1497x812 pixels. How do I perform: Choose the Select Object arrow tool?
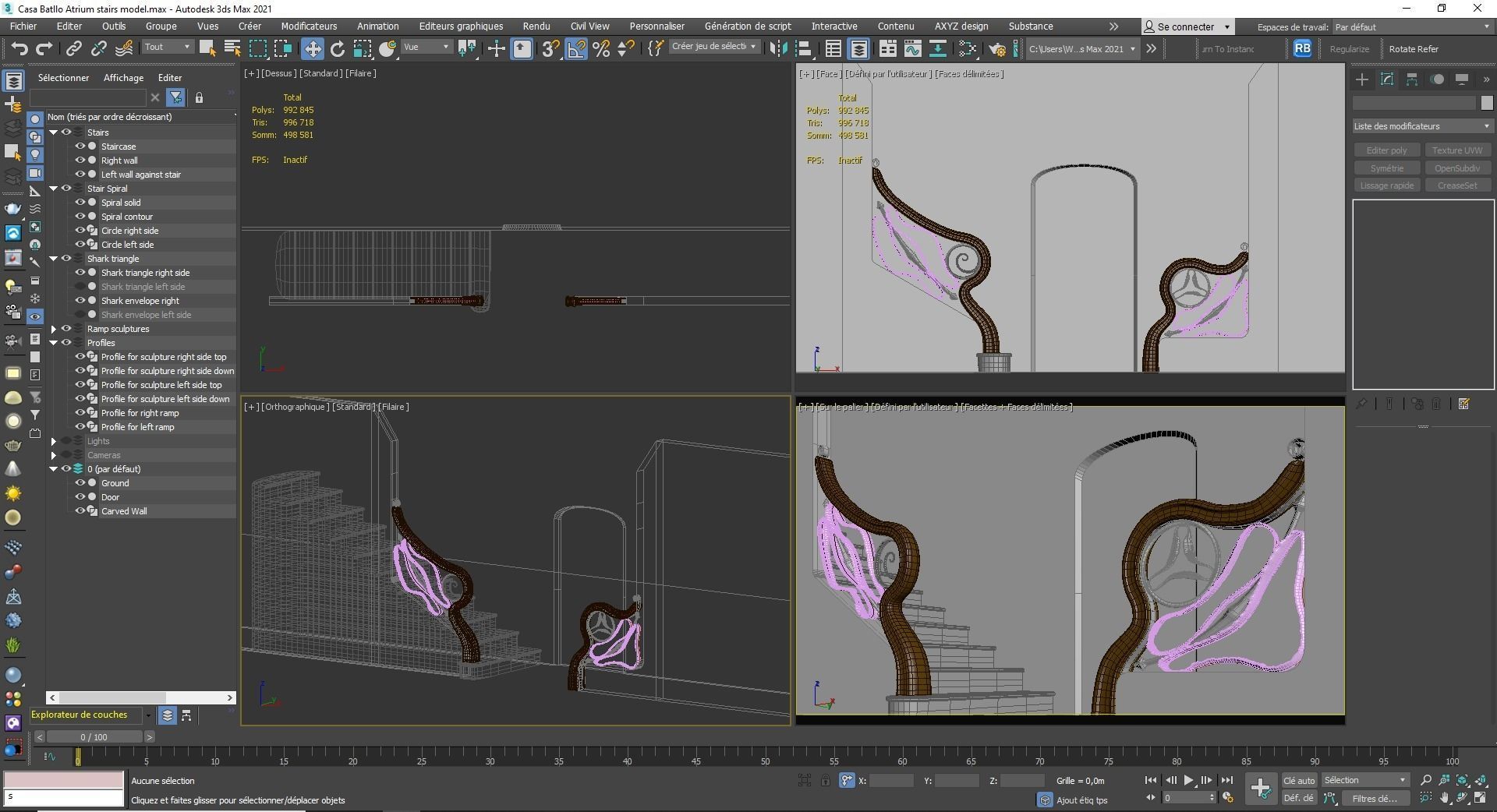click(207, 48)
